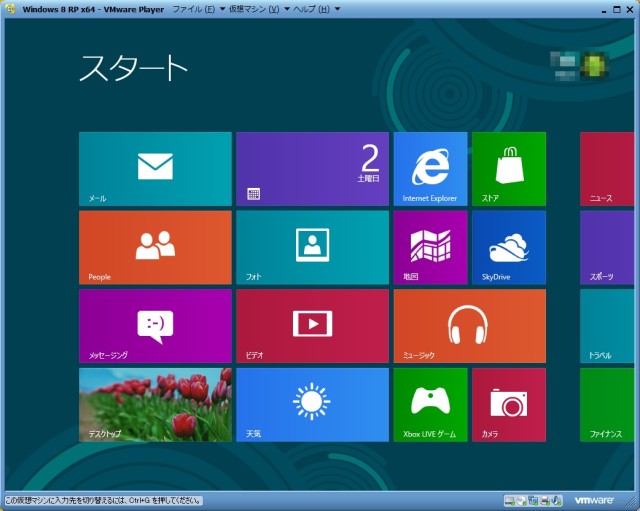This screenshot has height=511, width=640.
Task: Open the Finance (ファイナンス) tile
Action: click(607, 405)
